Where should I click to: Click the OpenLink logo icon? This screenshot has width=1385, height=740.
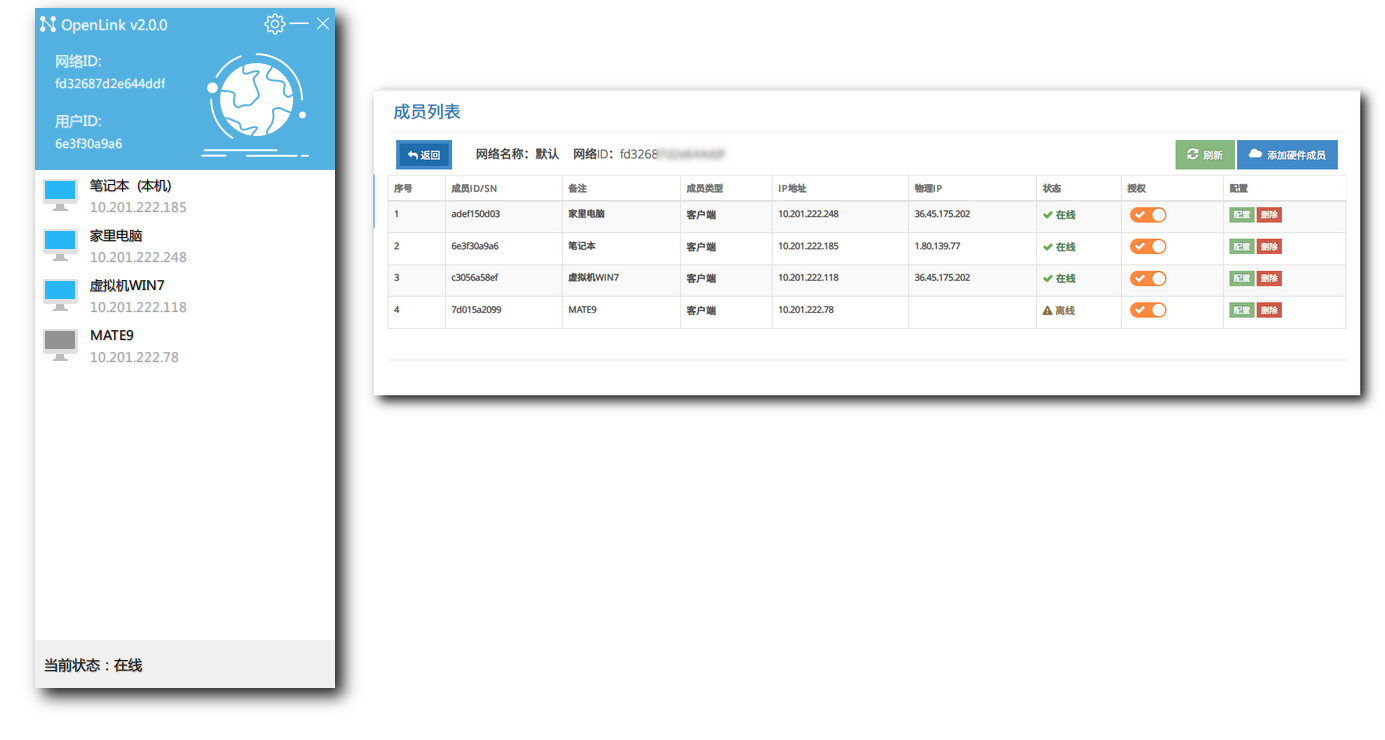pyautogui.click(x=47, y=24)
